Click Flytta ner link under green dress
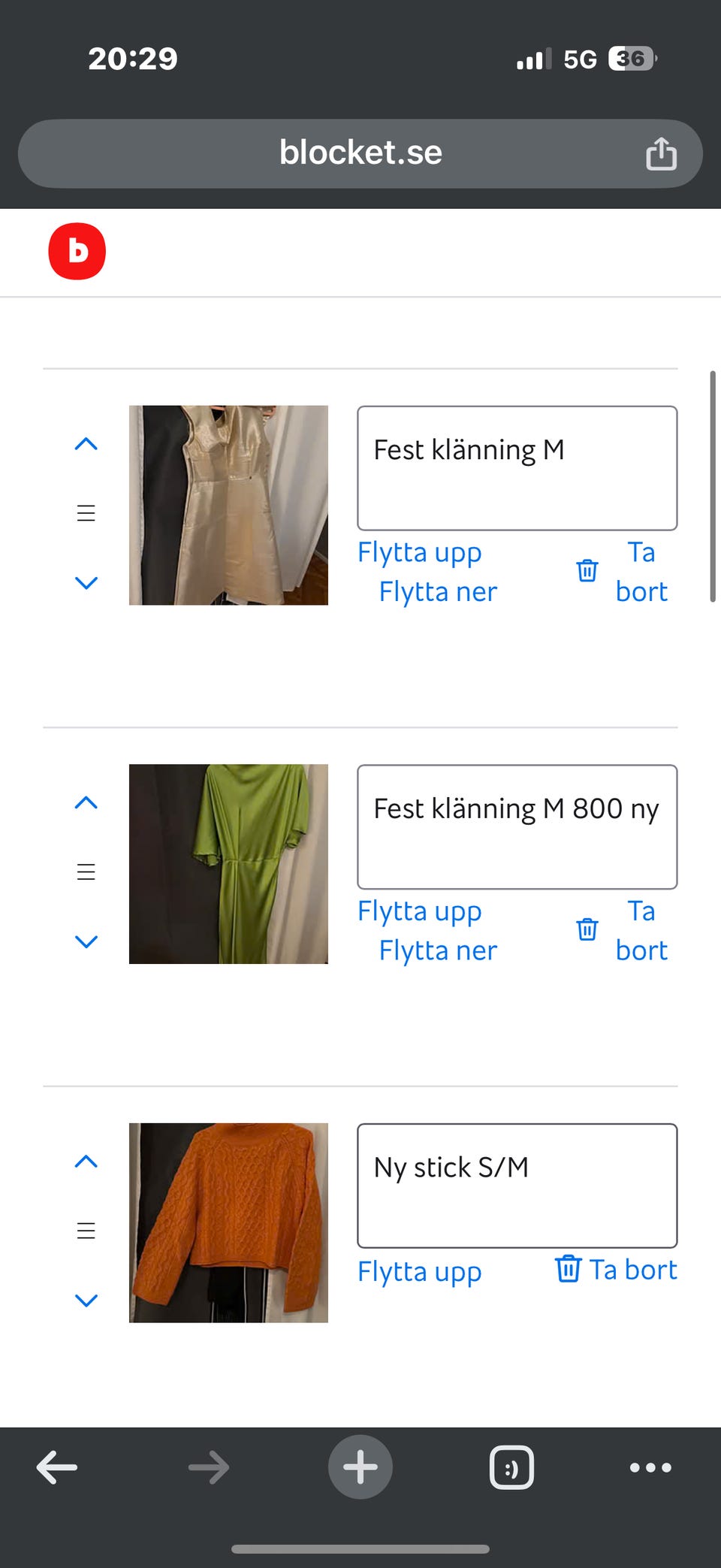Image resolution: width=721 pixels, height=1568 pixels. (x=438, y=950)
